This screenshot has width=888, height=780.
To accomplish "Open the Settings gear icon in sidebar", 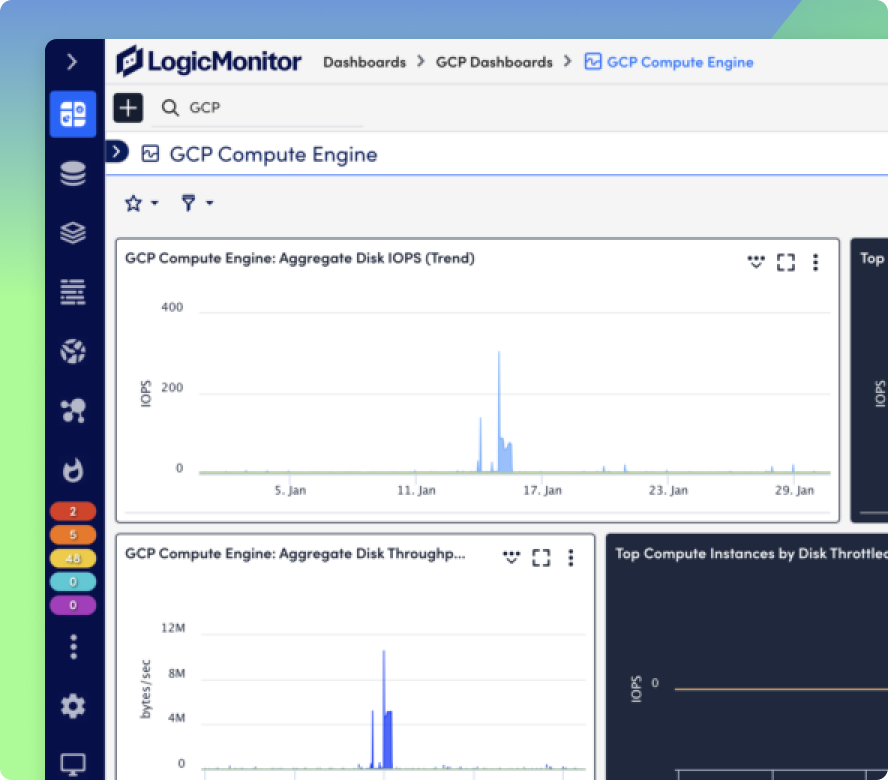I will pos(72,706).
